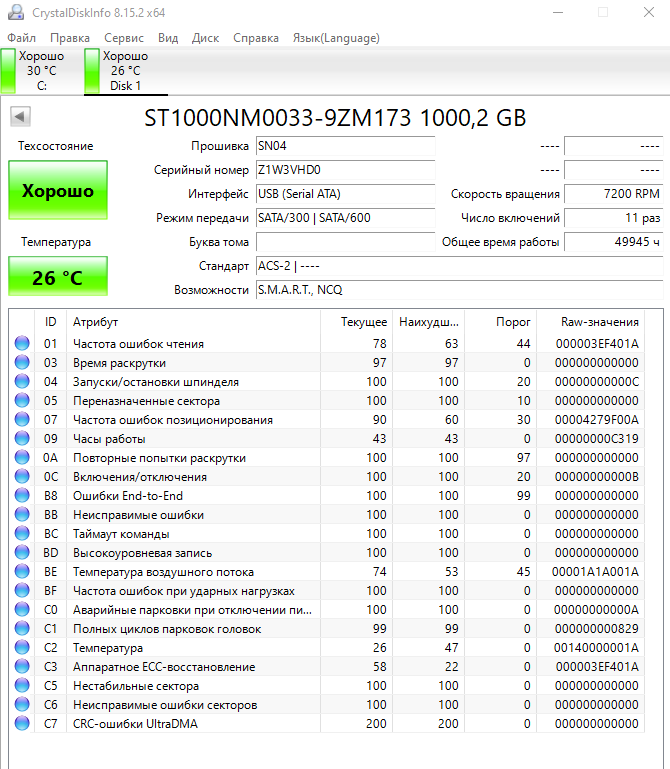Click the CrystalDiskInfo app icon in title bar
The height and width of the screenshot is (769, 670).
tap(16, 12)
